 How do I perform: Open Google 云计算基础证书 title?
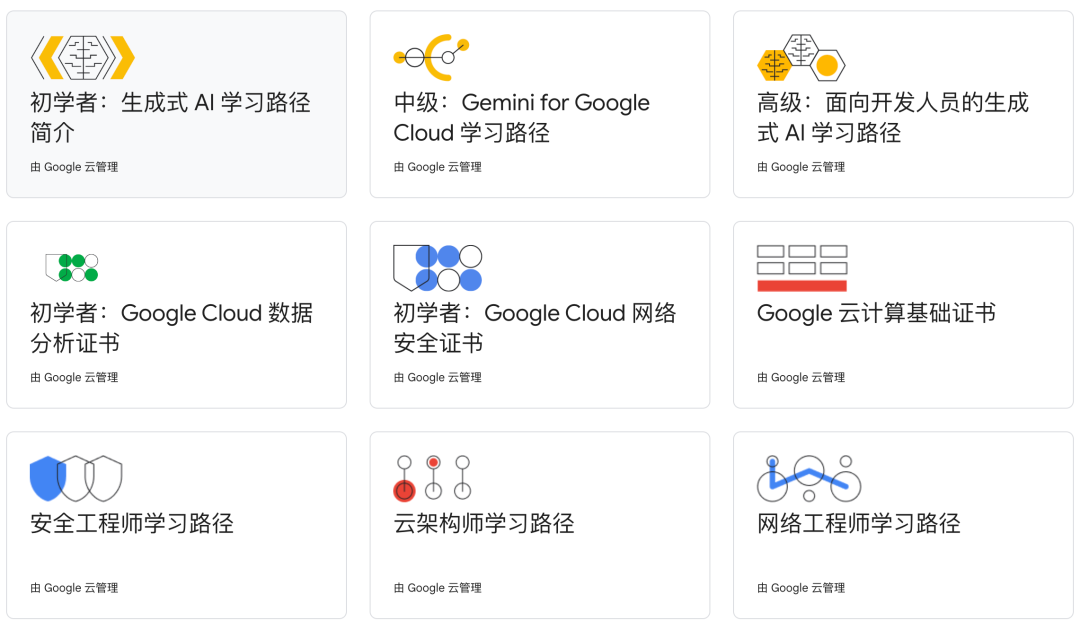[x=876, y=313]
